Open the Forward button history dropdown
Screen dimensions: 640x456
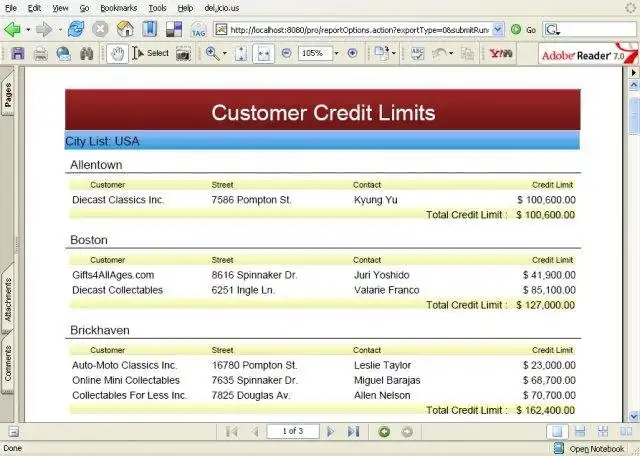tap(60, 30)
